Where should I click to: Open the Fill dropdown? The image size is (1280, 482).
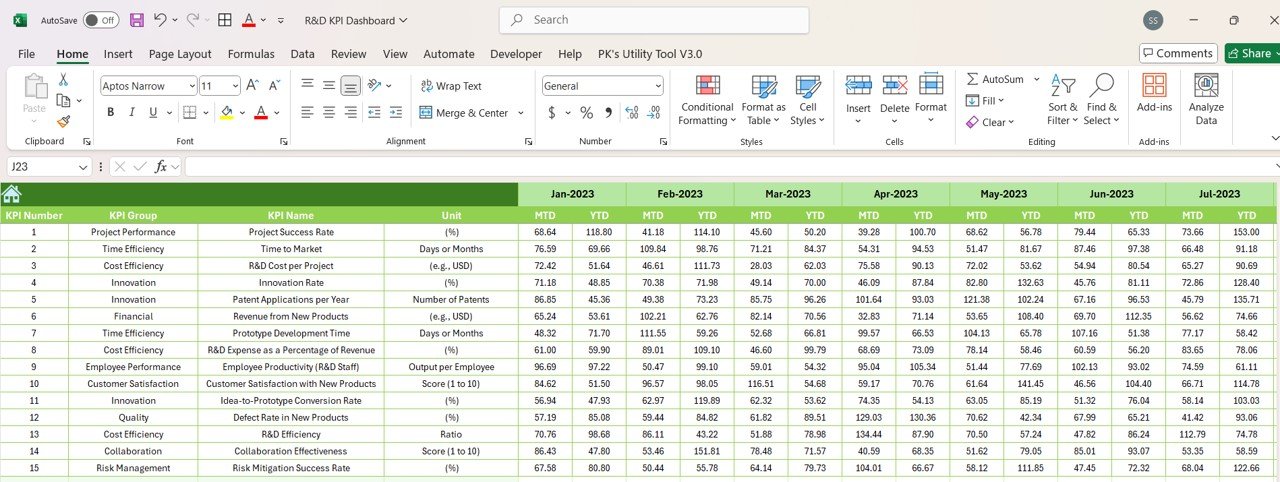click(985, 100)
